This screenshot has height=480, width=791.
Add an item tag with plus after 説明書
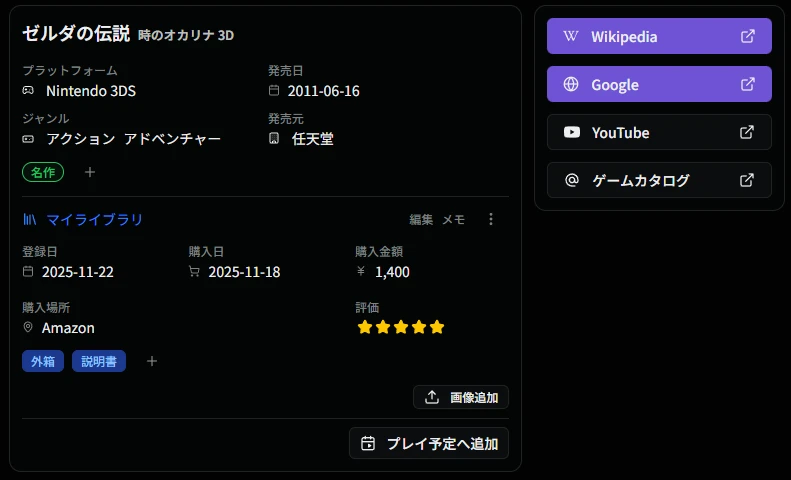pyautogui.click(x=152, y=361)
